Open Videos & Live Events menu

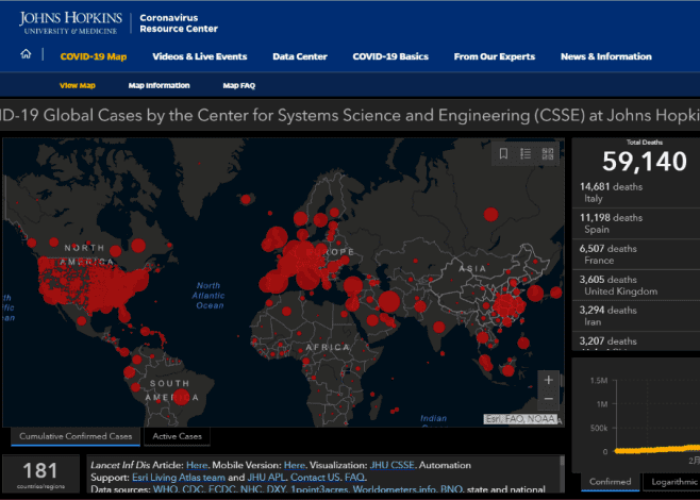(200, 57)
